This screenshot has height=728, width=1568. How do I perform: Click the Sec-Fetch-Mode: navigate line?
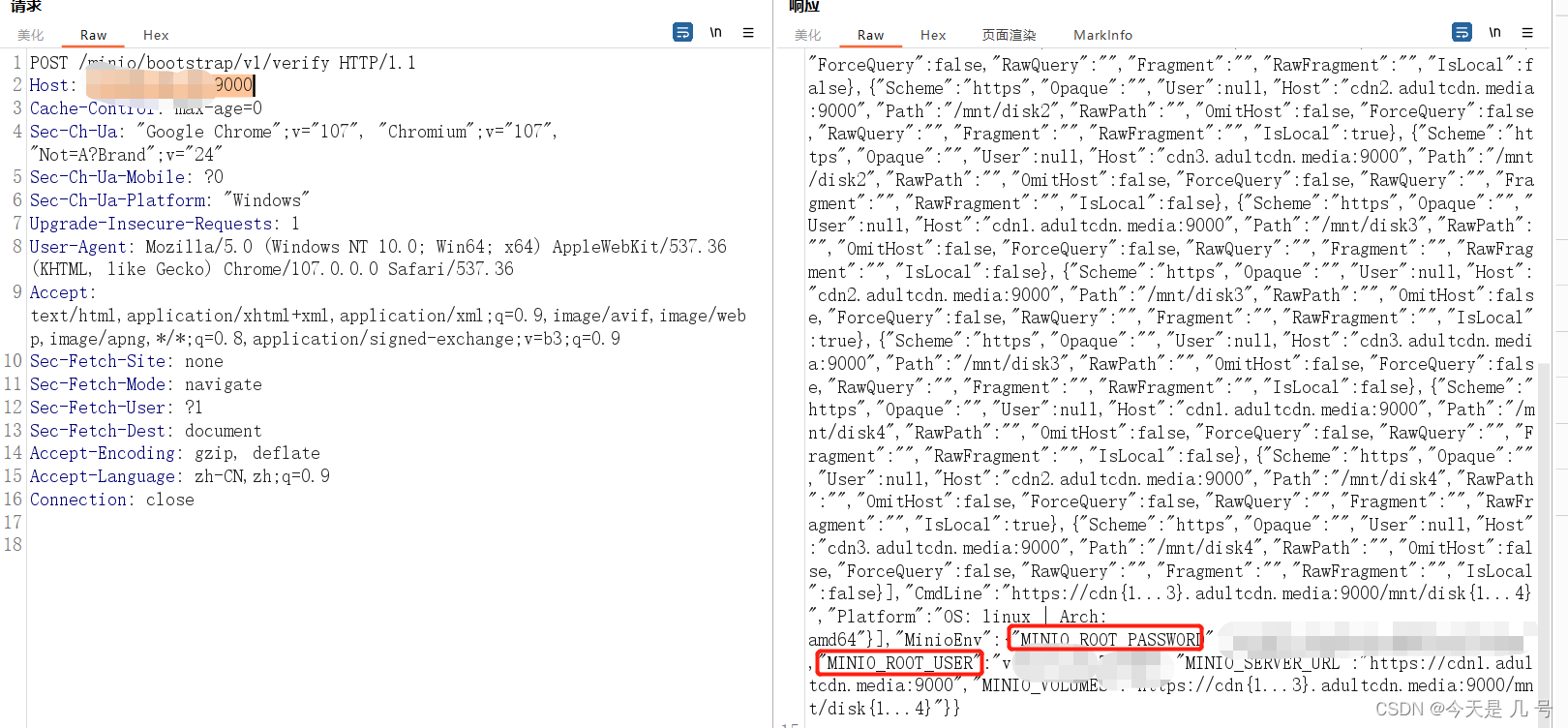point(145,384)
